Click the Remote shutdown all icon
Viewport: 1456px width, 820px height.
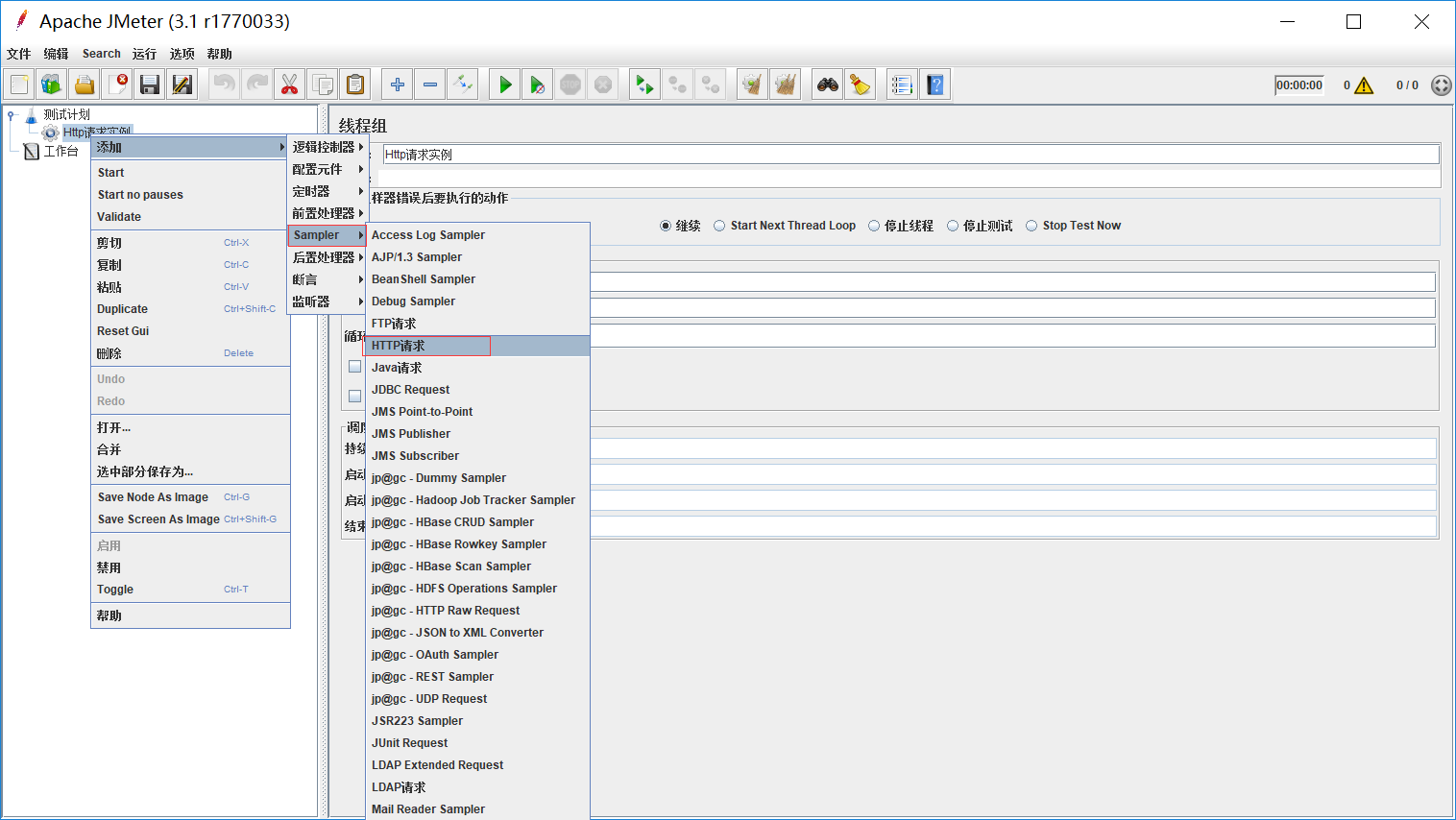click(x=710, y=84)
